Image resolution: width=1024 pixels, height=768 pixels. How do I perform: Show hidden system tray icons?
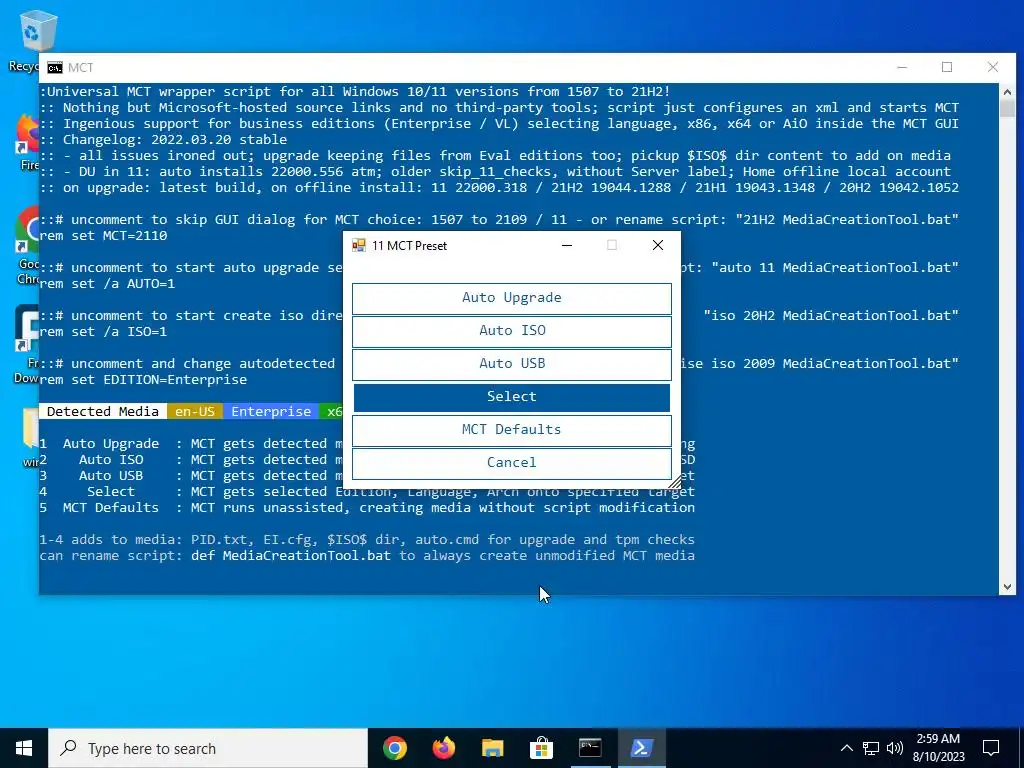click(846, 748)
